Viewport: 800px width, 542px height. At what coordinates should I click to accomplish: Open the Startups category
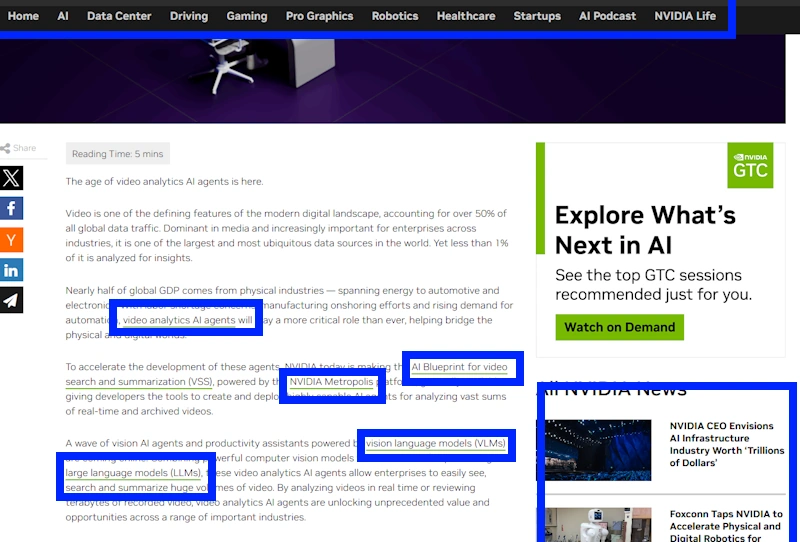537,16
